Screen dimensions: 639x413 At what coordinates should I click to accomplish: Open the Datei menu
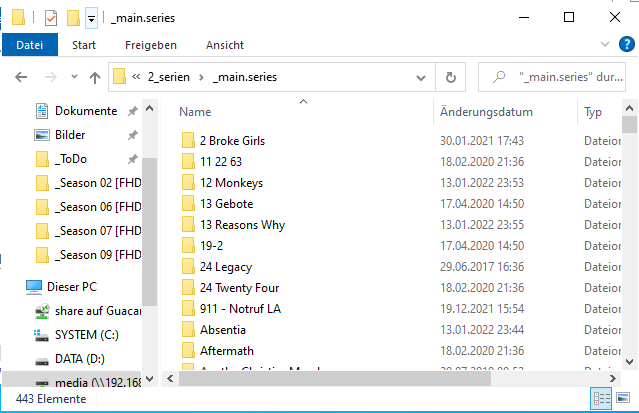30,45
